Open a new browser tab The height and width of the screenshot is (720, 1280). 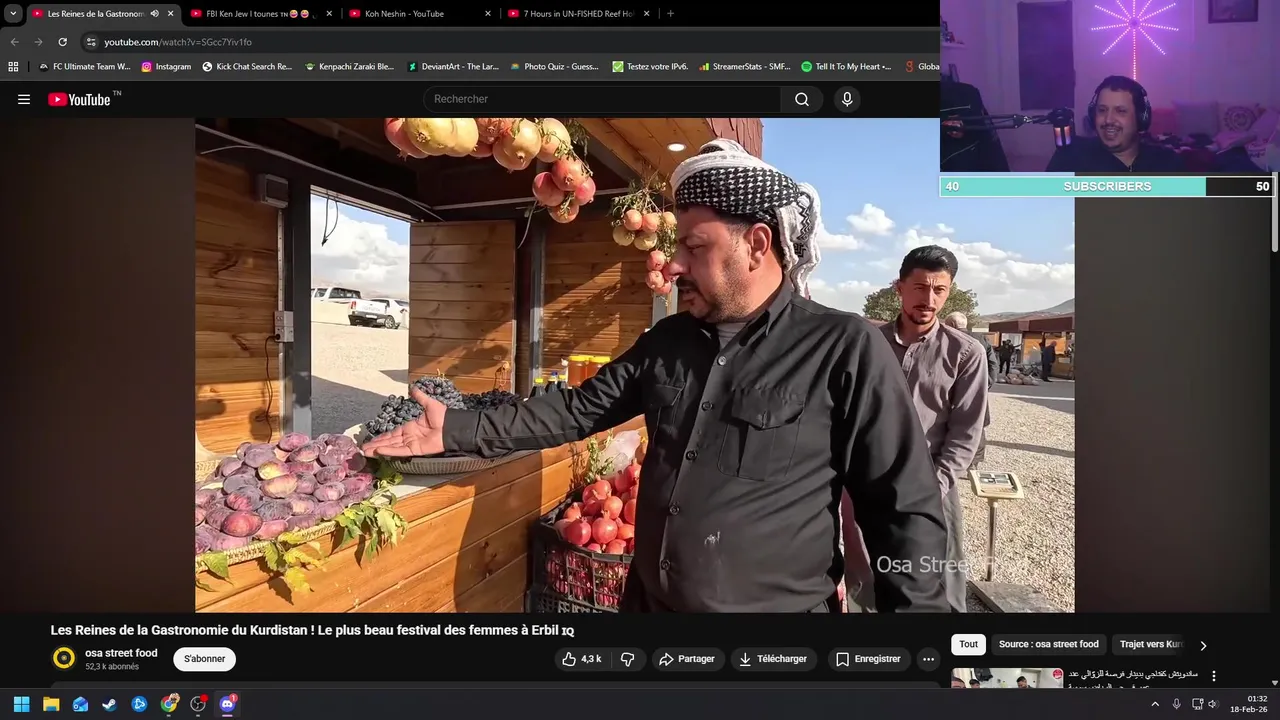coord(670,14)
